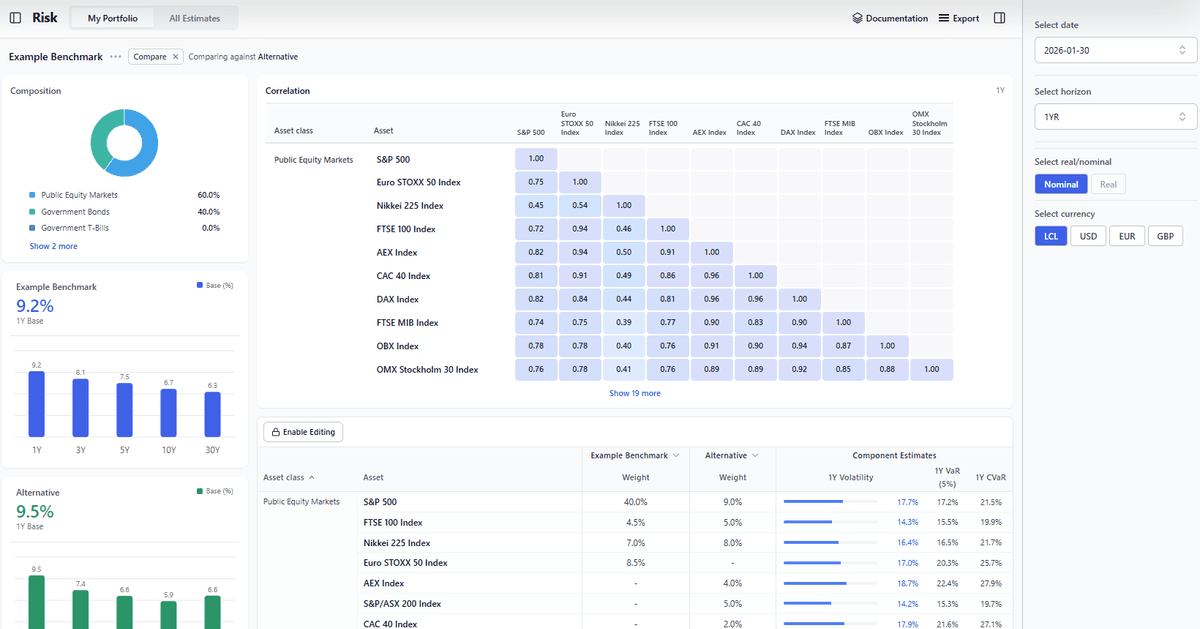Open the 1YR horizon dropdown

tap(1114, 116)
